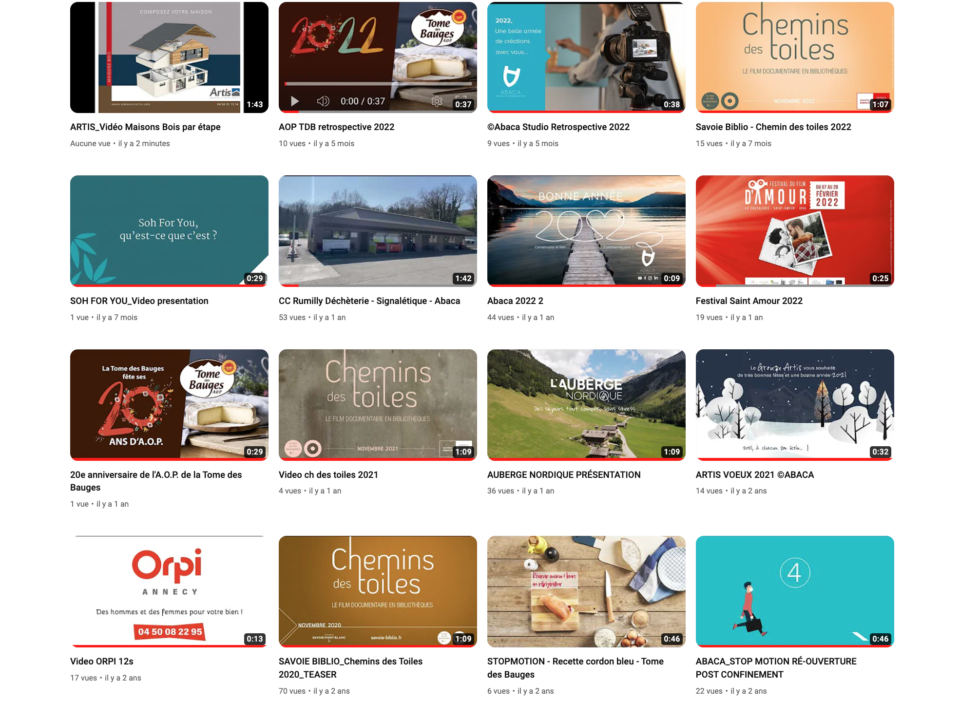The width and height of the screenshot is (960, 720).
Task: Open the Bonne Année 2022 lake thumbnail
Action: 586,231
